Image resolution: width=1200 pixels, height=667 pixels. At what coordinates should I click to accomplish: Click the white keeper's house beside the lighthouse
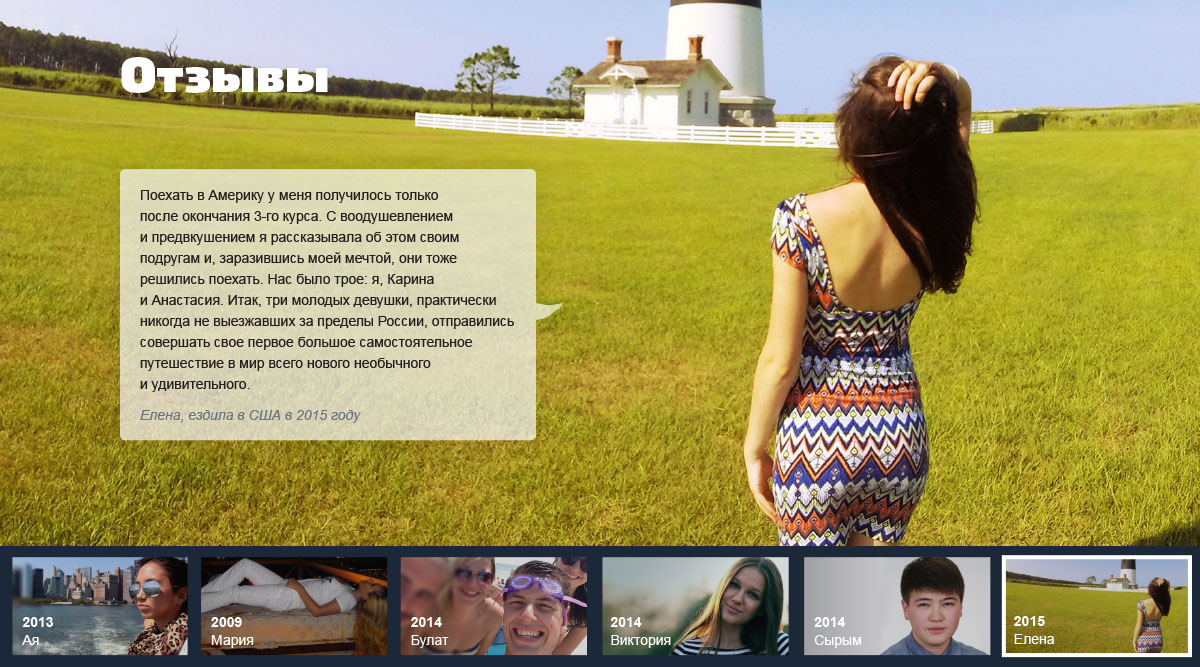point(652,95)
